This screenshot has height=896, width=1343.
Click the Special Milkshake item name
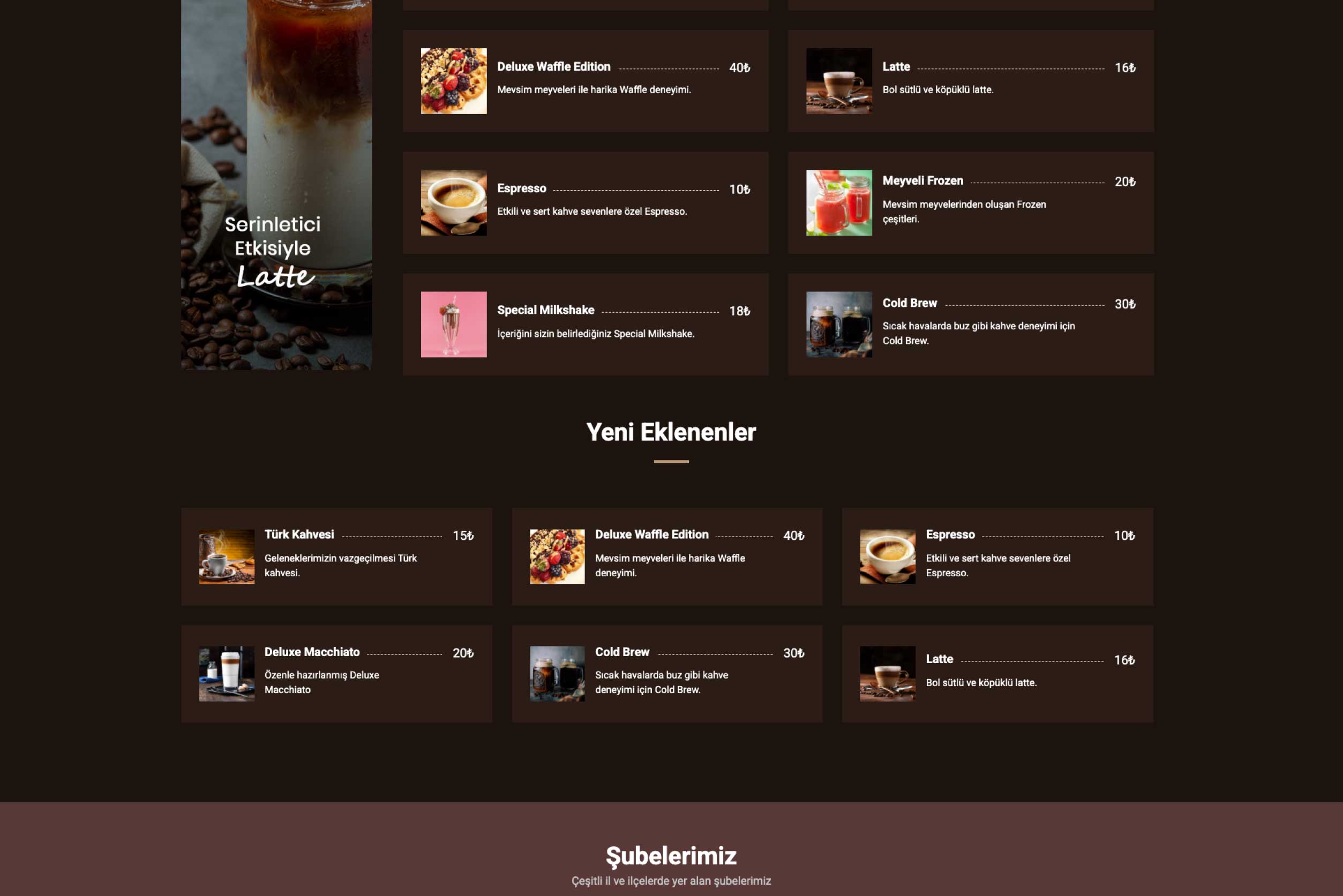pos(546,310)
